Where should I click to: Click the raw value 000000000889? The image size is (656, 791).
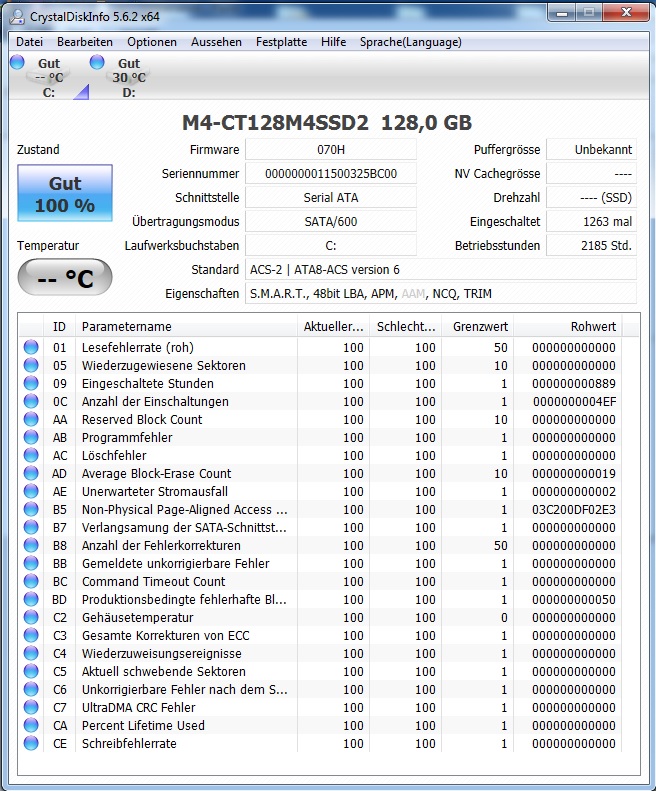coord(574,383)
